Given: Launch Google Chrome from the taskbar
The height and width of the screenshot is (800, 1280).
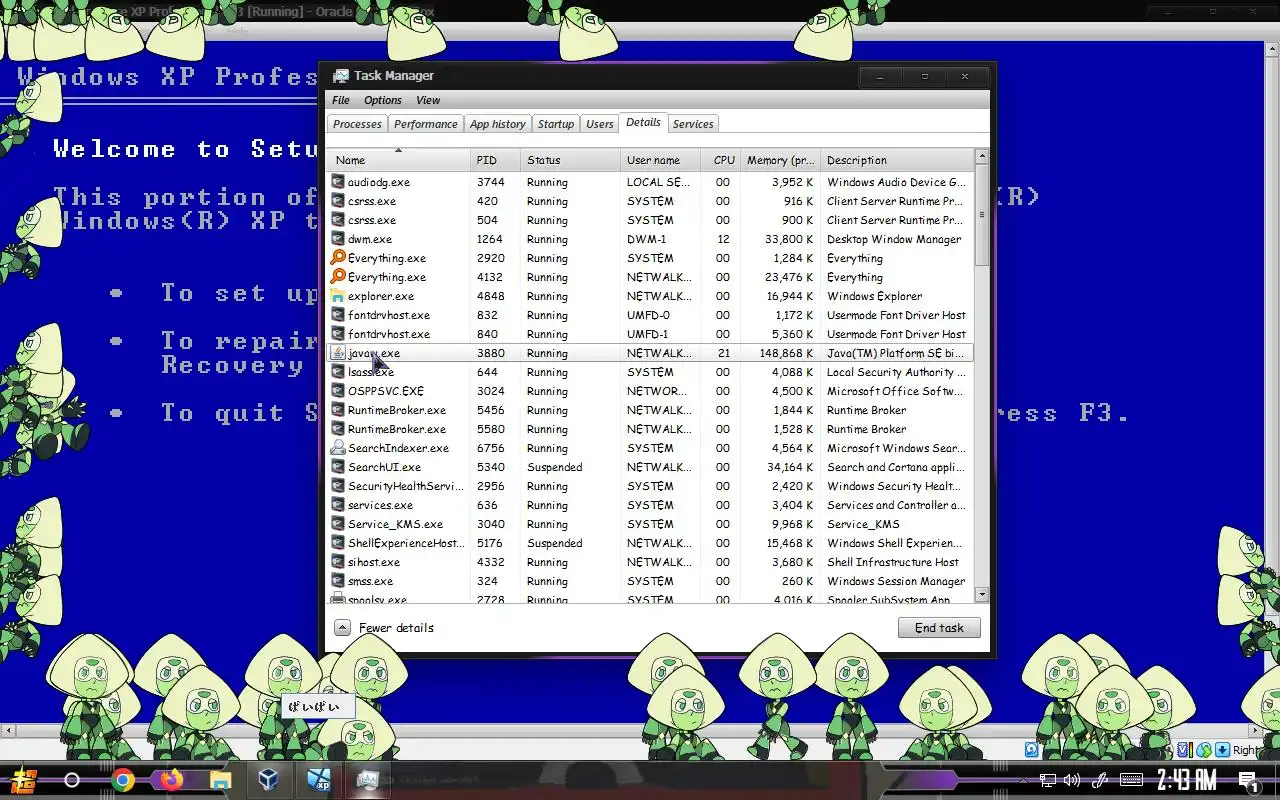Looking at the screenshot, I should tap(123, 780).
